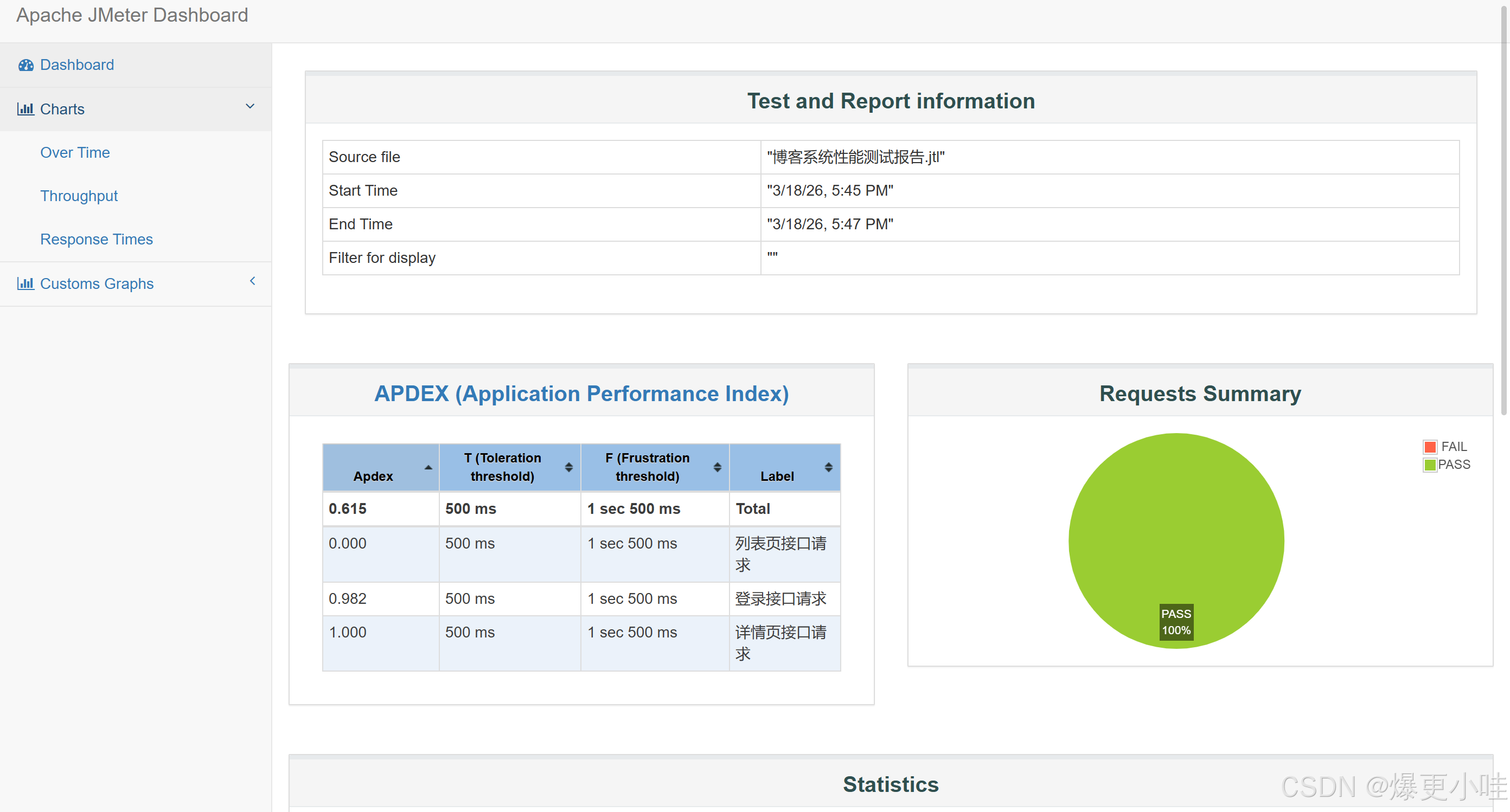Click the Apache JMeter Dashboard title
This screenshot has height=812, width=1510.
click(132, 15)
